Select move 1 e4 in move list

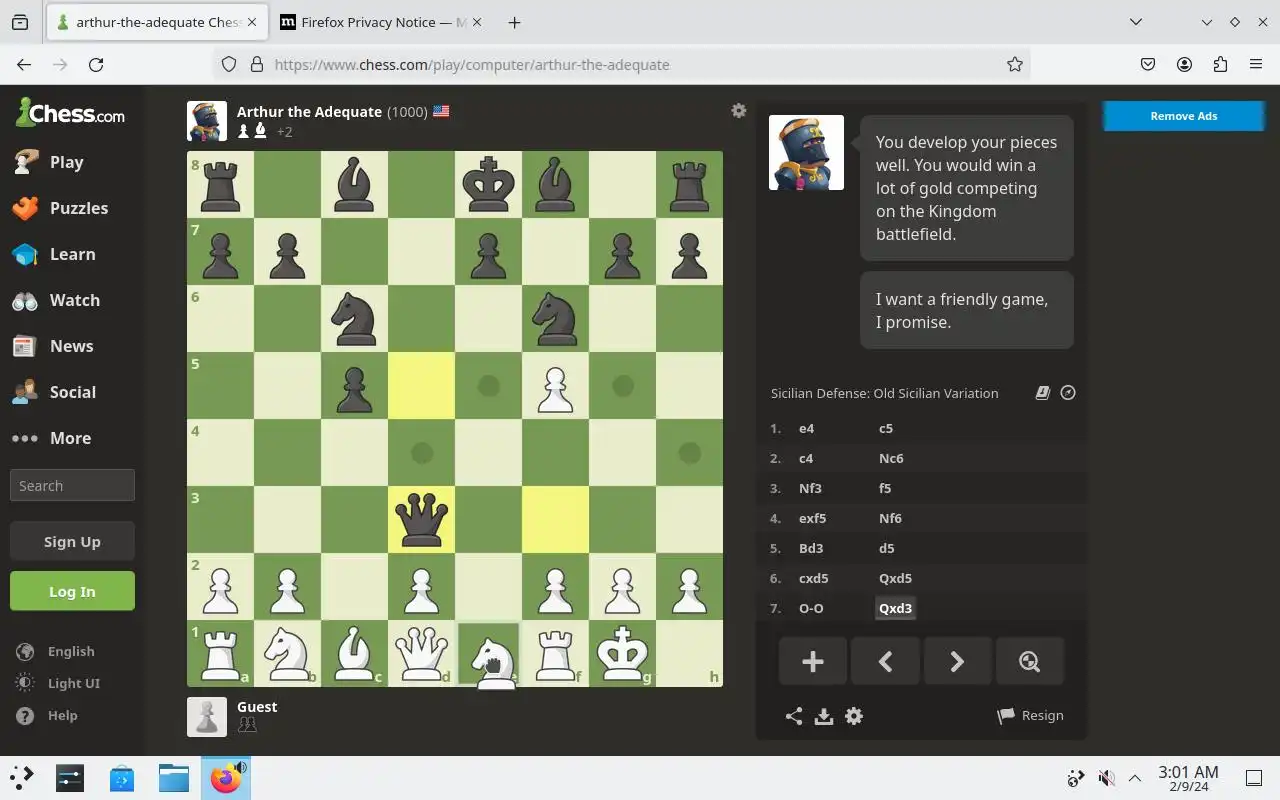[x=806, y=428]
